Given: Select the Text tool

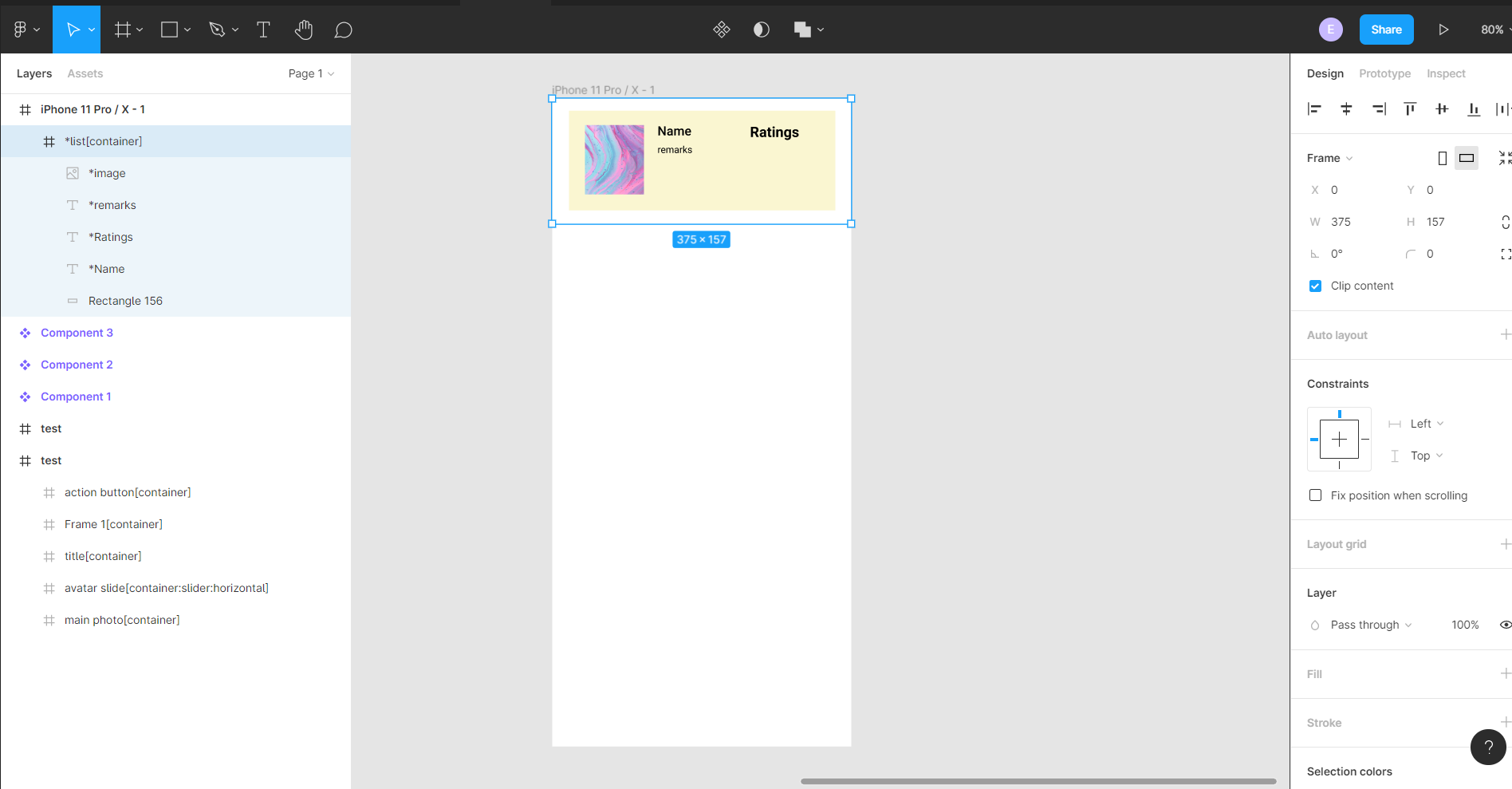Looking at the screenshot, I should [263, 30].
